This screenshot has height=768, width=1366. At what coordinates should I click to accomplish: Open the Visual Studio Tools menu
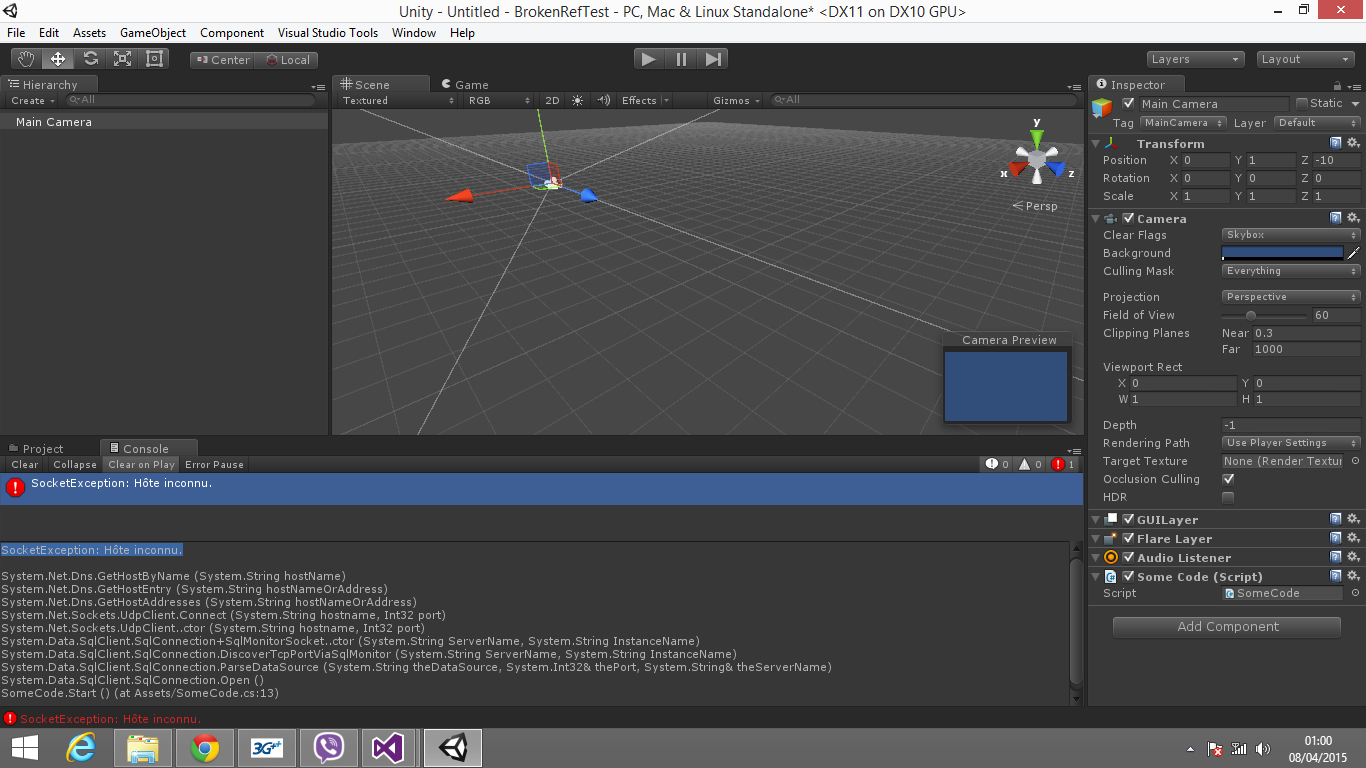328,33
